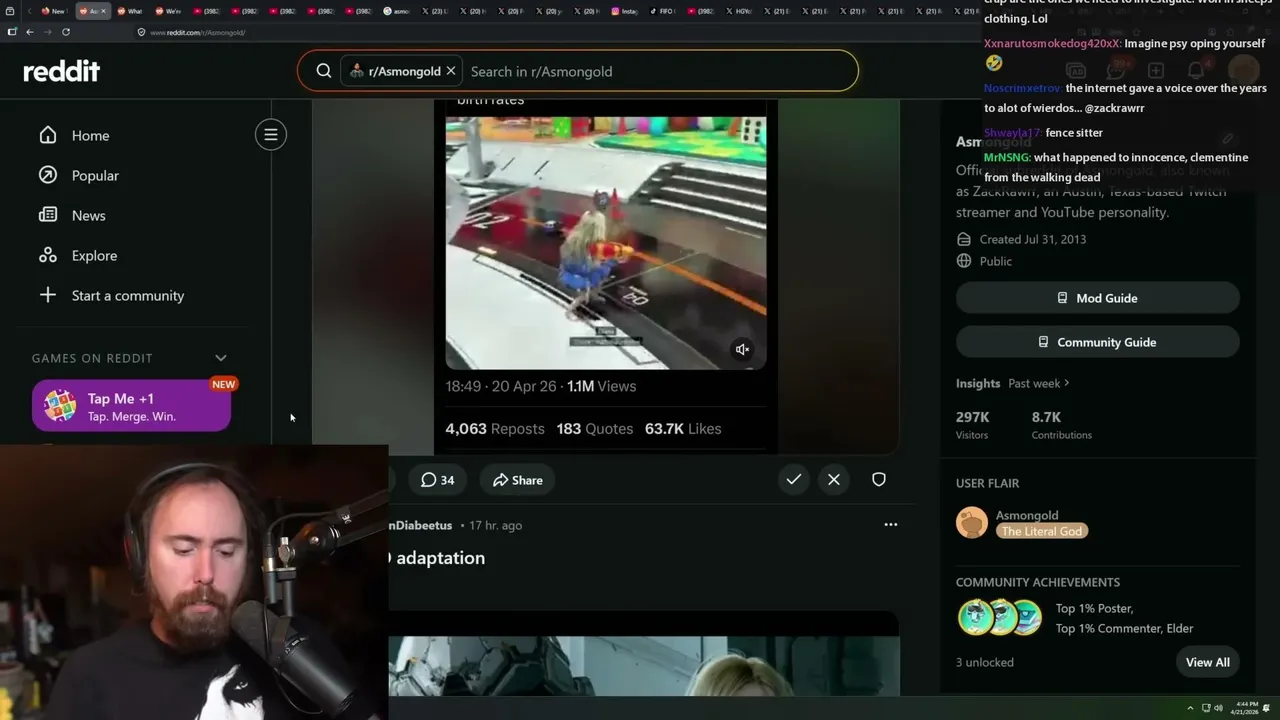Image resolution: width=1280 pixels, height=720 pixels.
Task: Switch to the Instagram browser tab
Action: 625,11
